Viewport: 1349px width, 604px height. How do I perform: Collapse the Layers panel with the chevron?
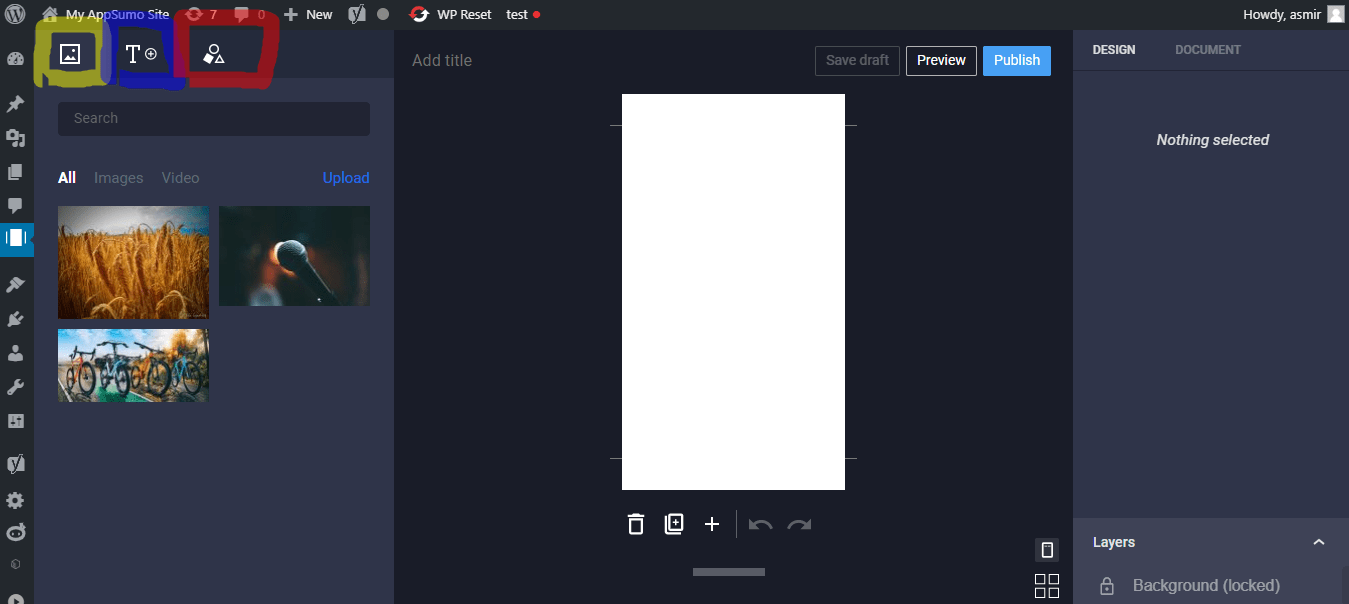(1319, 542)
